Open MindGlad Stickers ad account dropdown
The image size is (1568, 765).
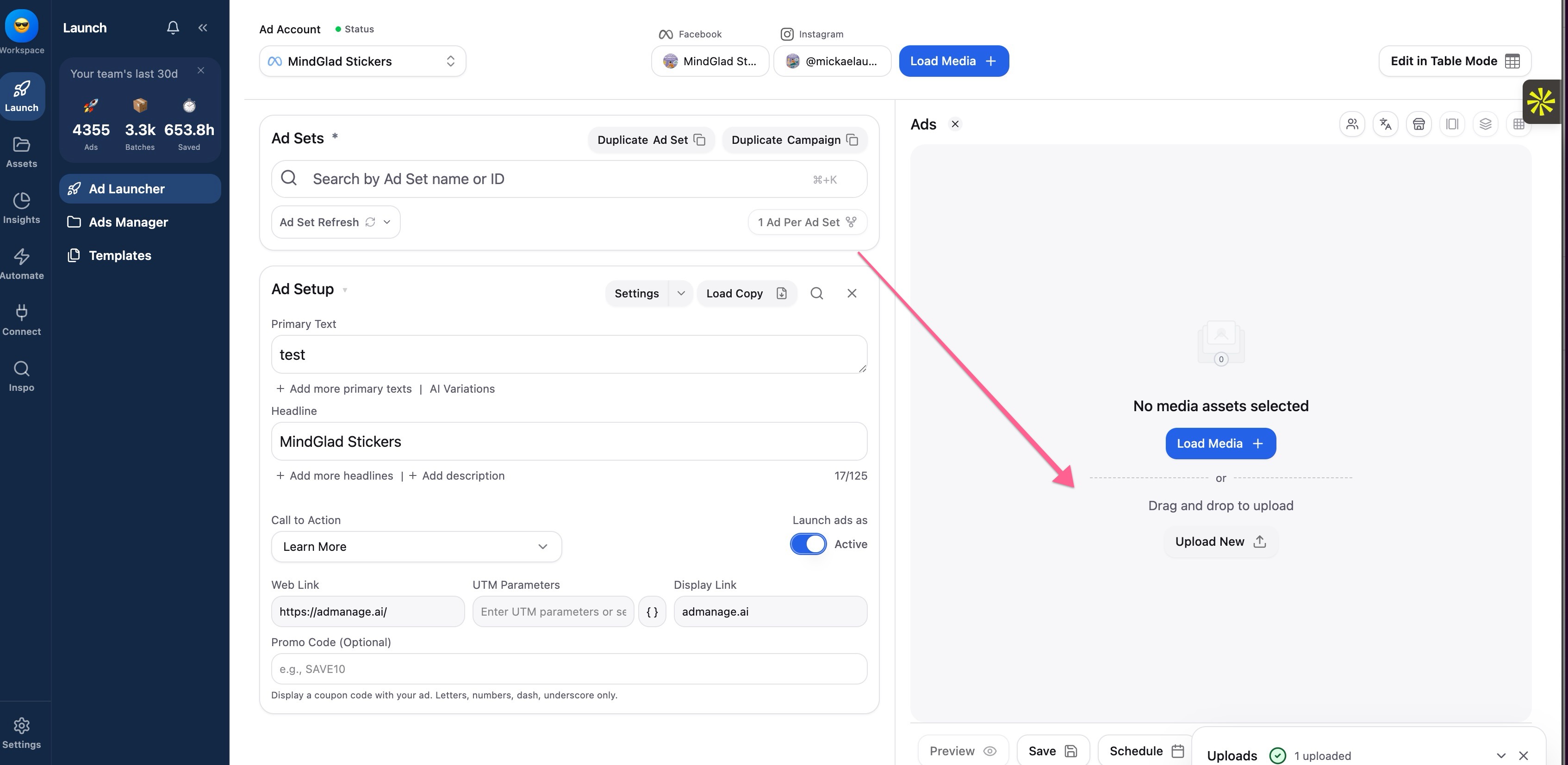click(363, 61)
